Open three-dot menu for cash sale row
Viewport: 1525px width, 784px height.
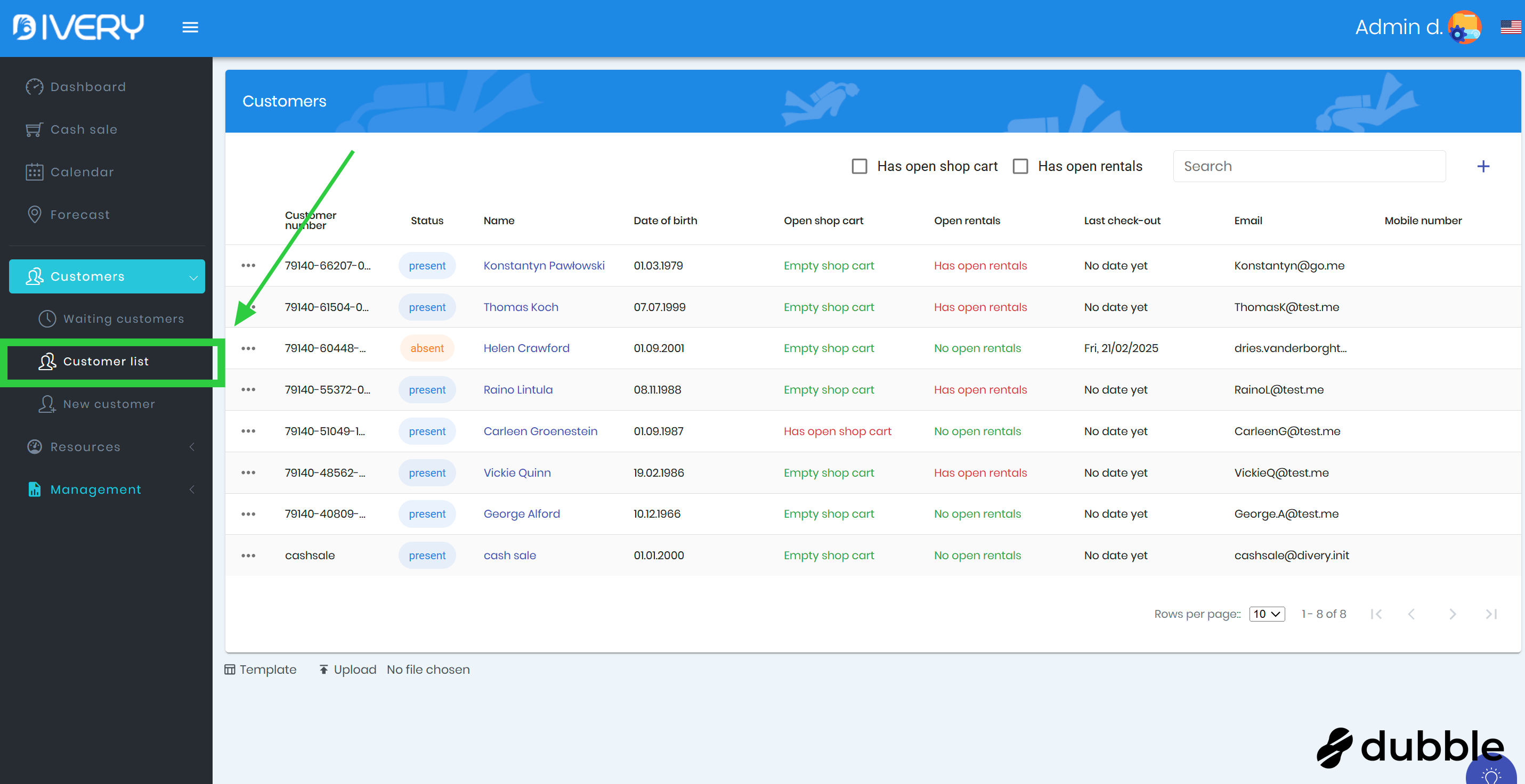click(x=248, y=556)
